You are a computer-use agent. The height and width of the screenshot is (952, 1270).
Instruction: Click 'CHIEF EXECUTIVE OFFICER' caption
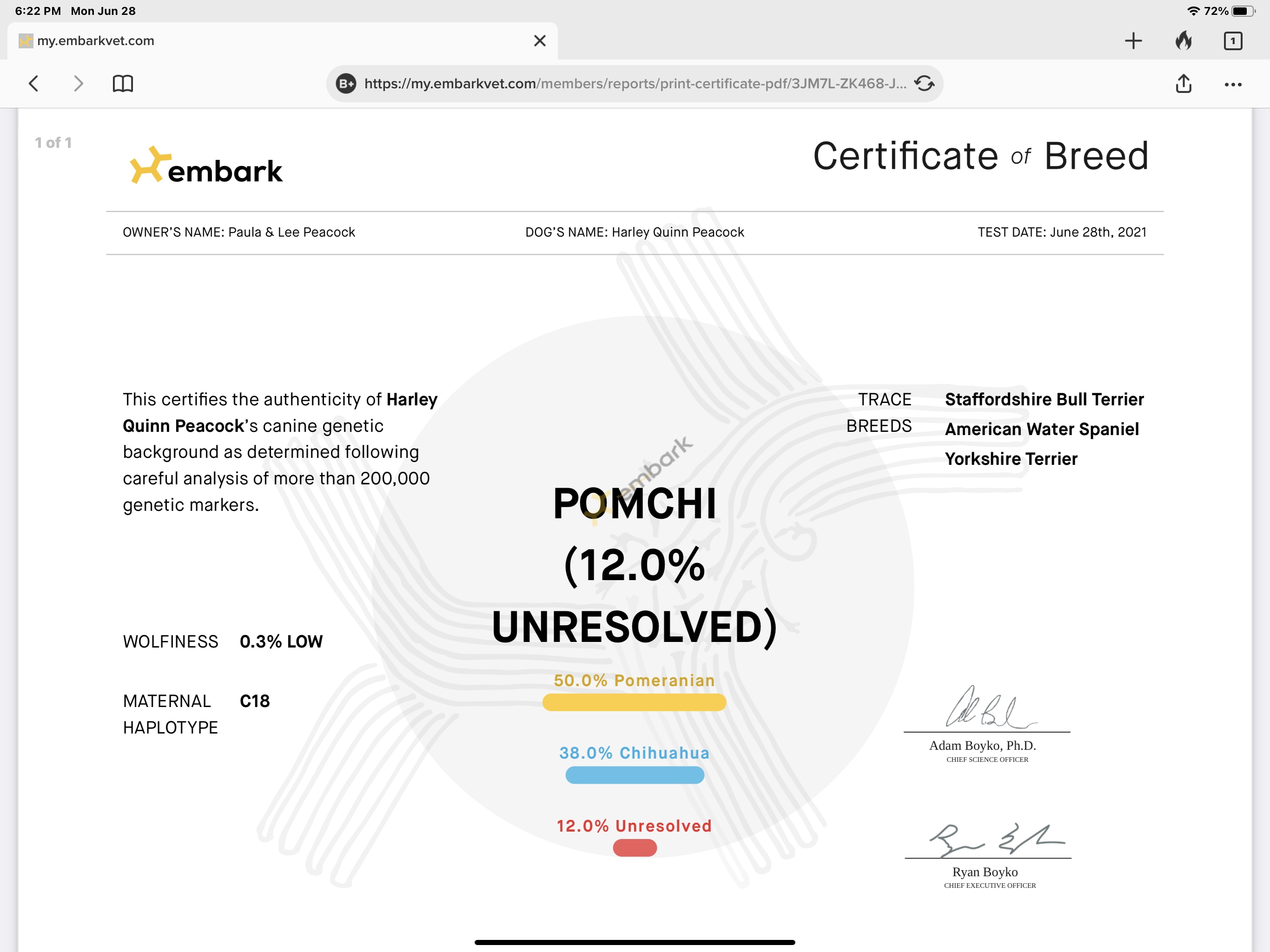pos(990,886)
